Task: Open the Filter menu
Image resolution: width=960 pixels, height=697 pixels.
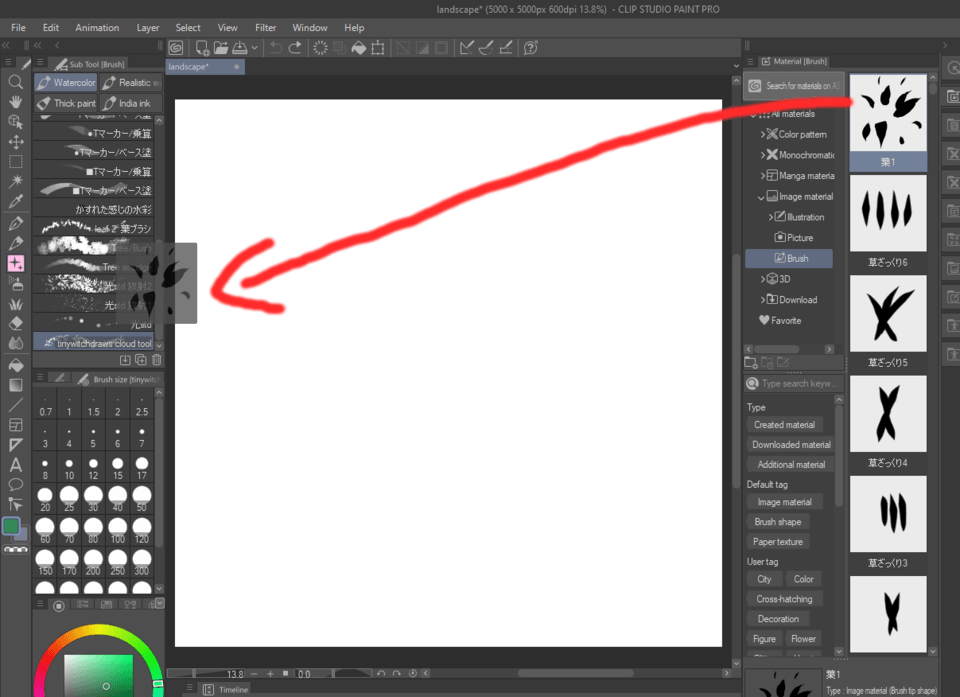Action: (x=265, y=28)
